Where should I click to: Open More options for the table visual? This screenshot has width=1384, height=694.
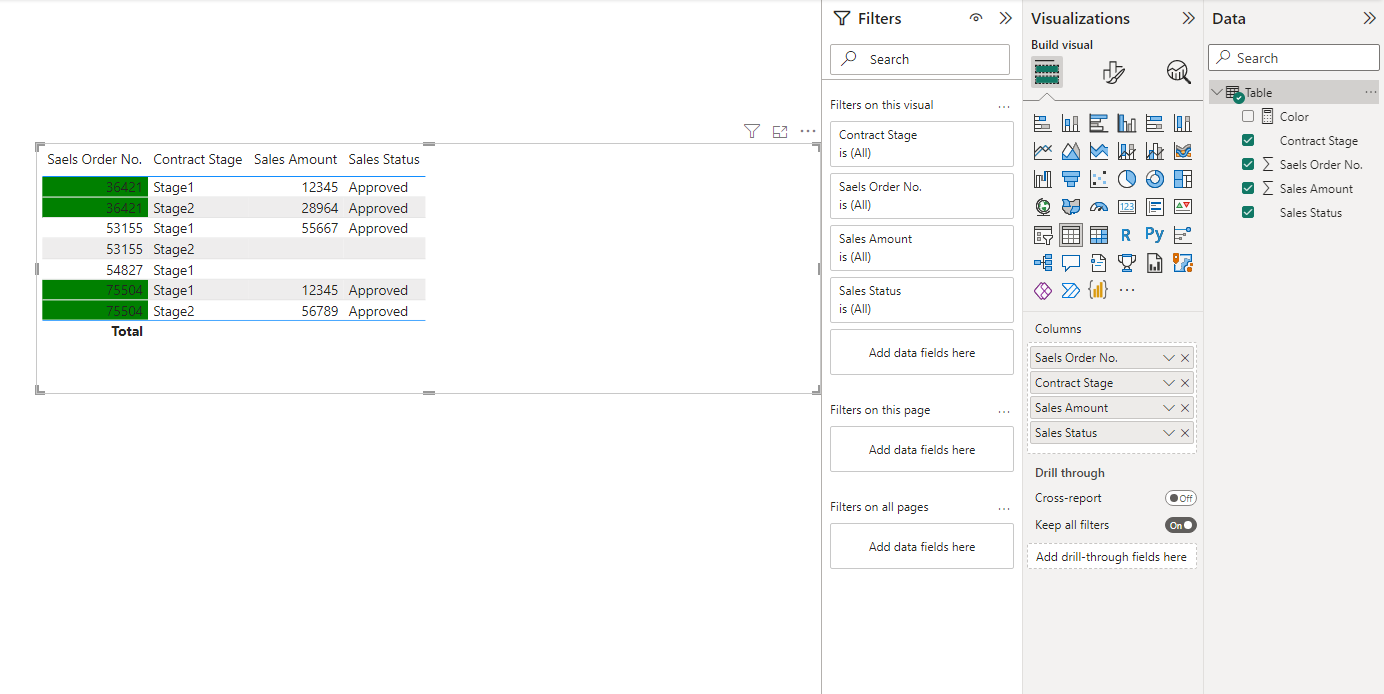(x=808, y=132)
